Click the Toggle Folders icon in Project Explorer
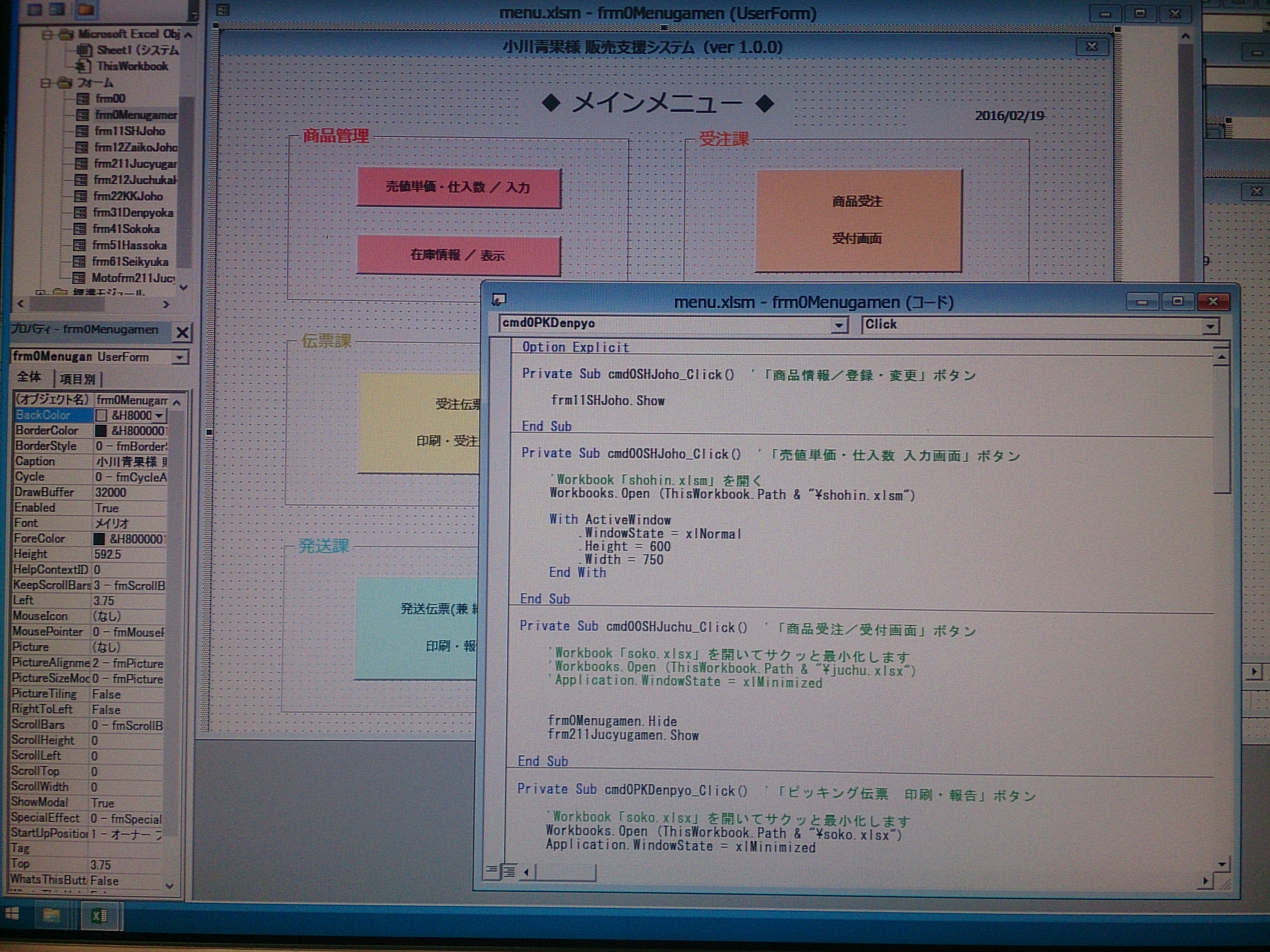This screenshot has width=1270, height=952. coord(86,9)
